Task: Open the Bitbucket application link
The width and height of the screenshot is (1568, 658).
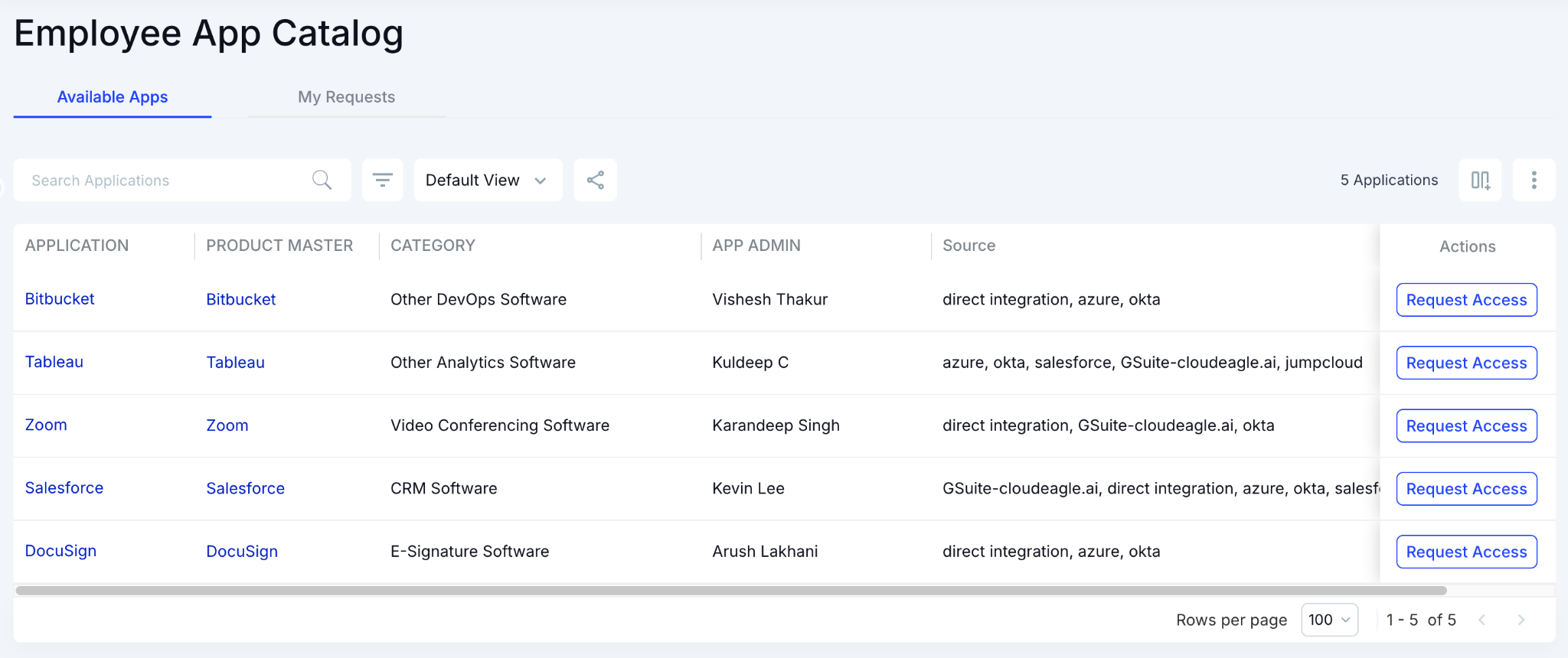Action: 60,299
